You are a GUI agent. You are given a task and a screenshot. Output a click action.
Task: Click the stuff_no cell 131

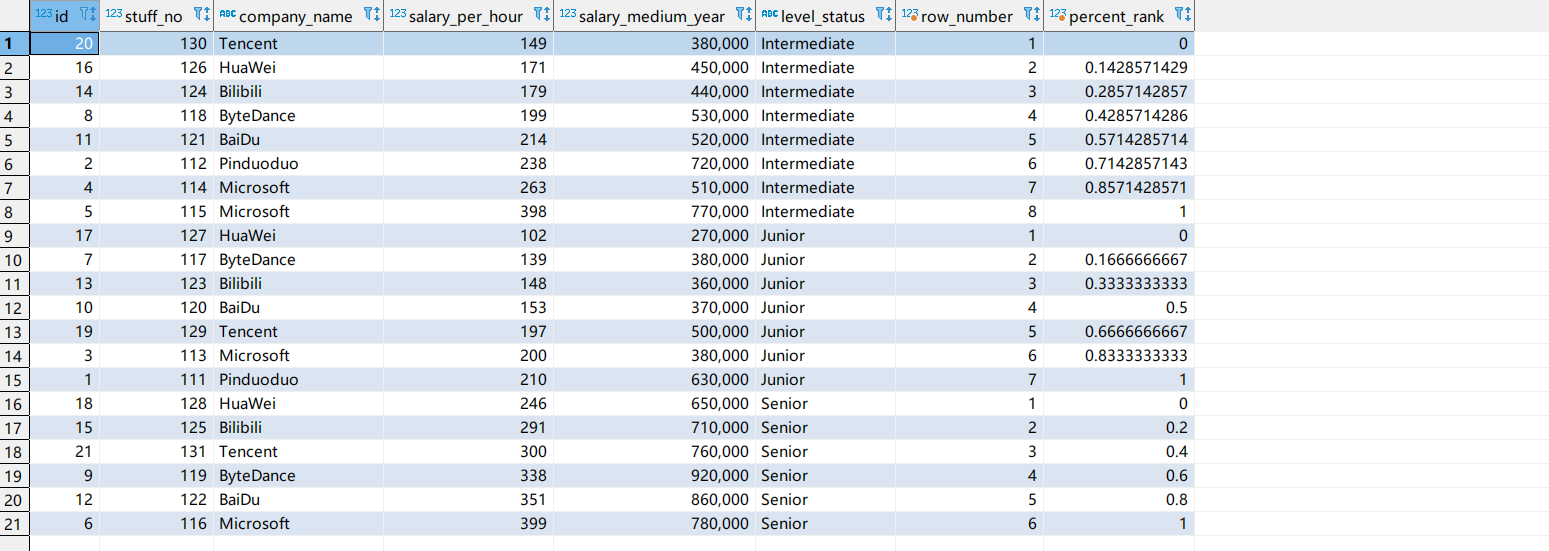pyautogui.click(x=156, y=451)
